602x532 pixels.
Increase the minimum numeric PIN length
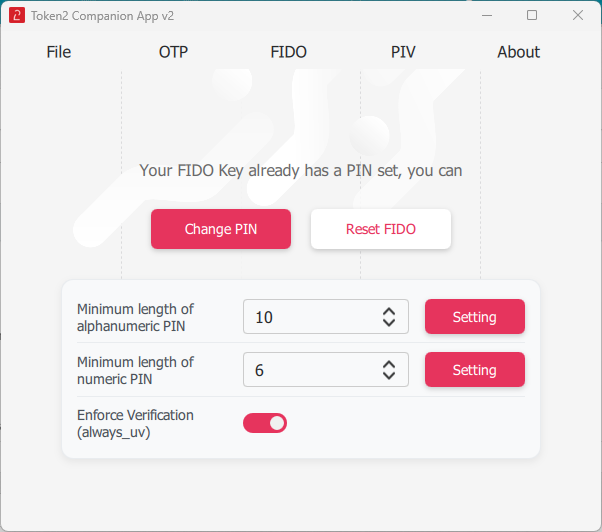[x=389, y=364]
